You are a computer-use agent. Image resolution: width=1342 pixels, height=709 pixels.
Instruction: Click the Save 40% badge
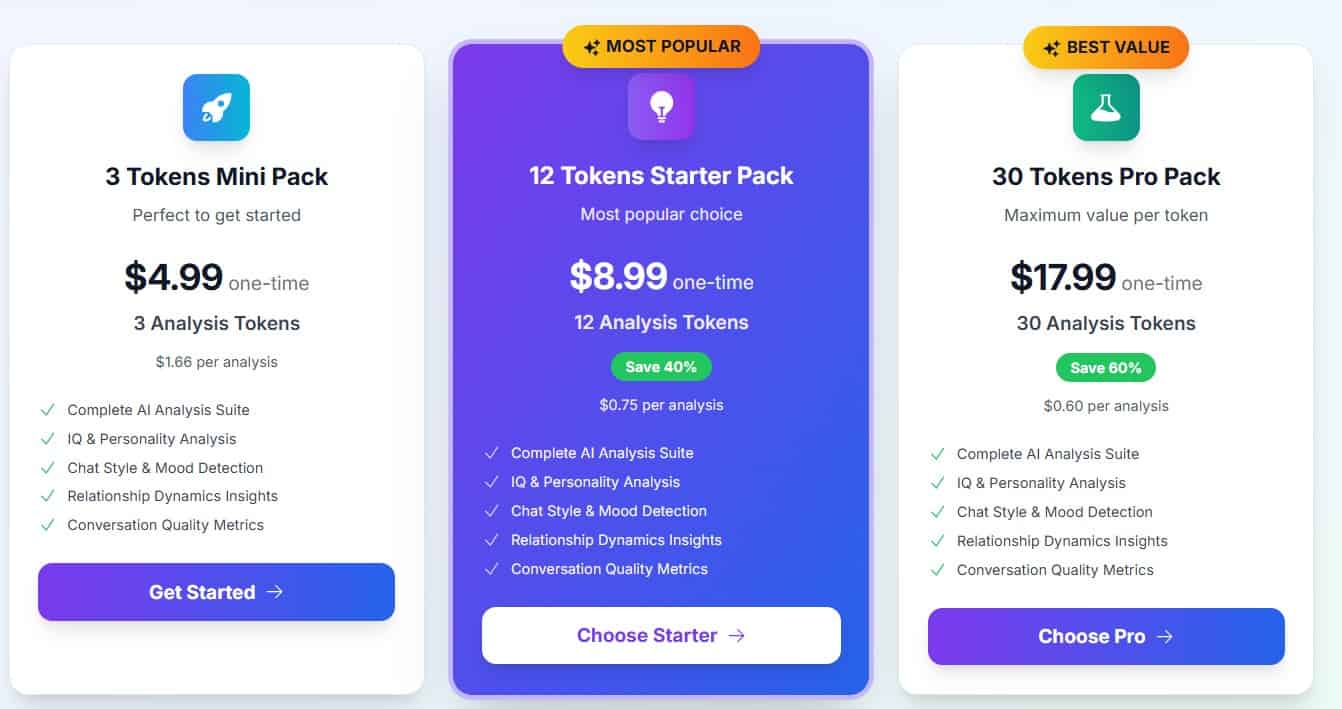coord(661,367)
